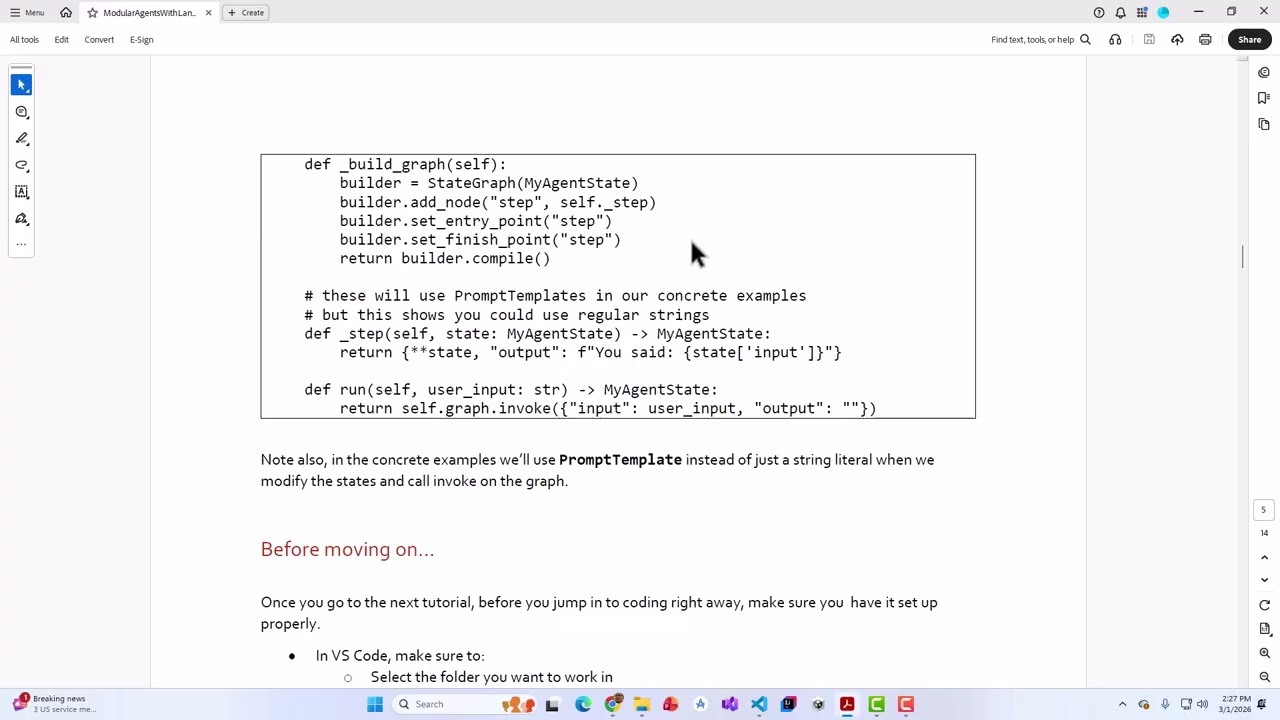Choose the freehand draw loop tool
Screen dimensions: 1280x720
coord(22,165)
